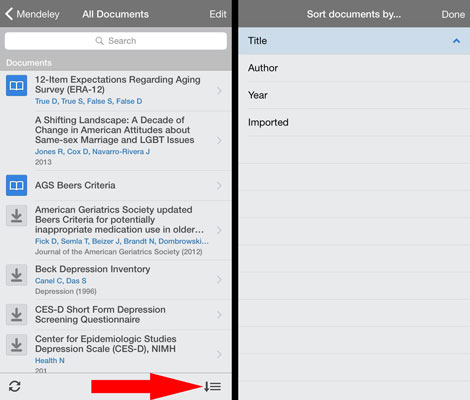
Task: Sort documents by Year
Action: coord(354,95)
